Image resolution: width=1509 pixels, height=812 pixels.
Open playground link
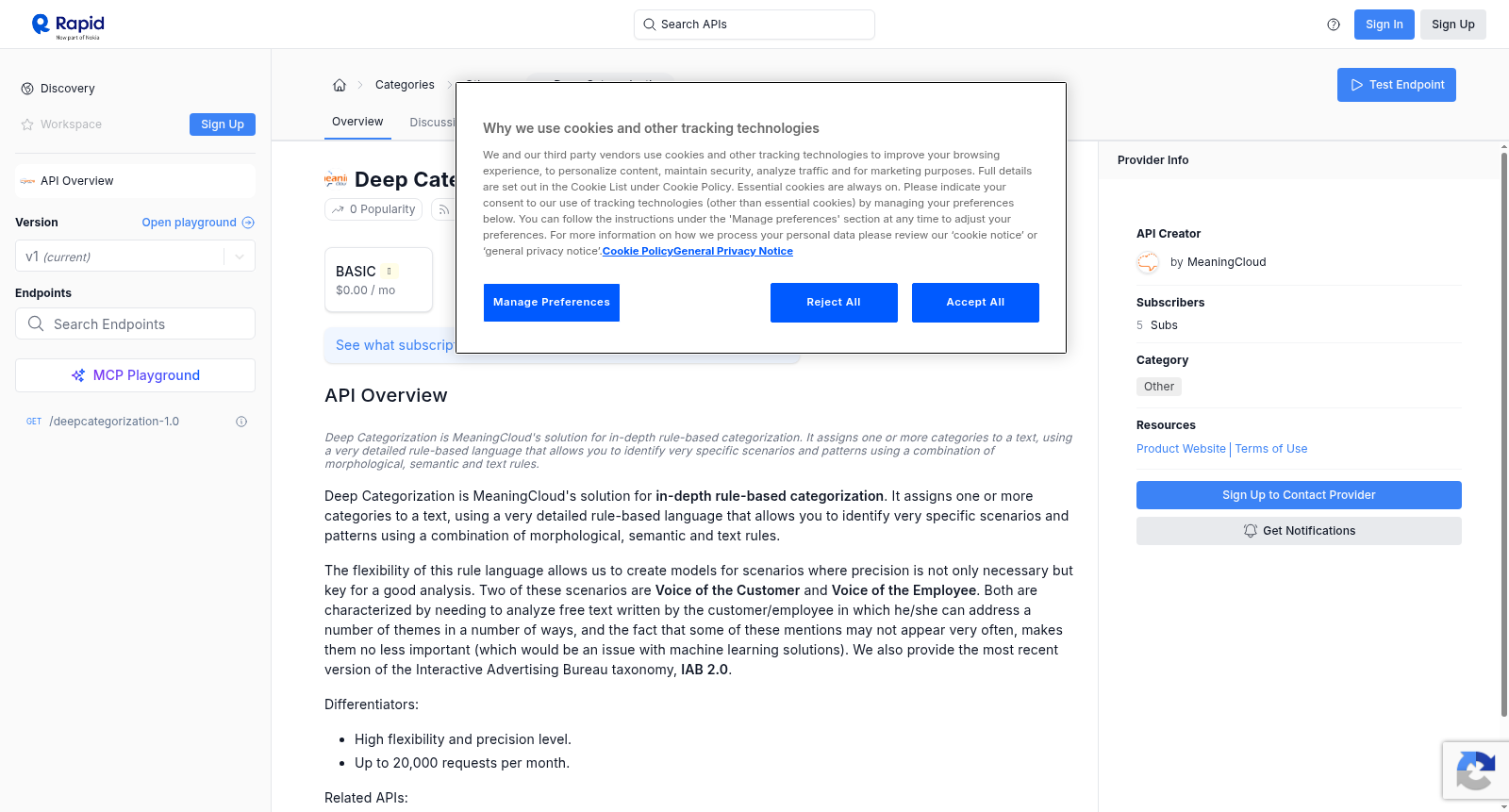pyautogui.click(x=198, y=223)
